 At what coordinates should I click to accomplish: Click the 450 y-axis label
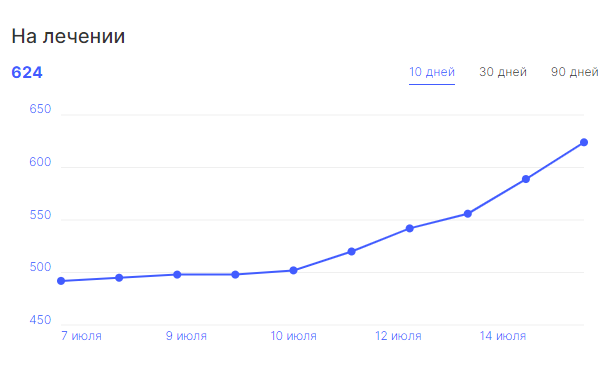pyautogui.click(x=40, y=320)
